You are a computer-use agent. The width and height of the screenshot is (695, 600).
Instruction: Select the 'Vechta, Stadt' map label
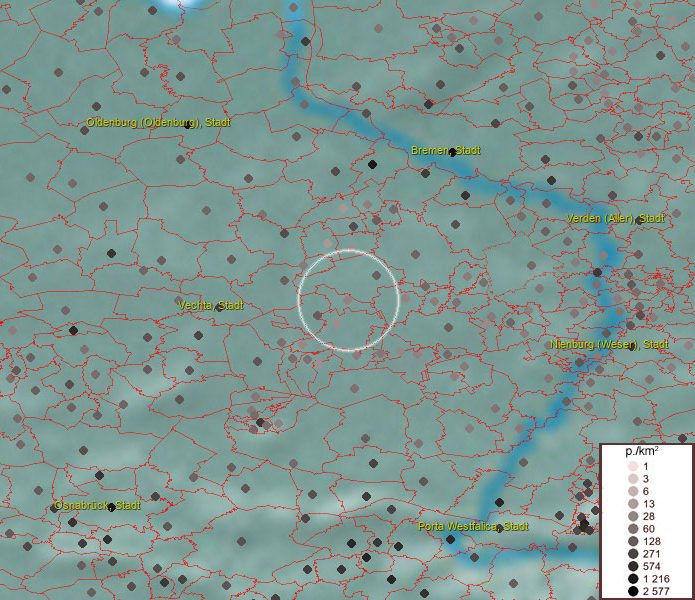tap(211, 305)
